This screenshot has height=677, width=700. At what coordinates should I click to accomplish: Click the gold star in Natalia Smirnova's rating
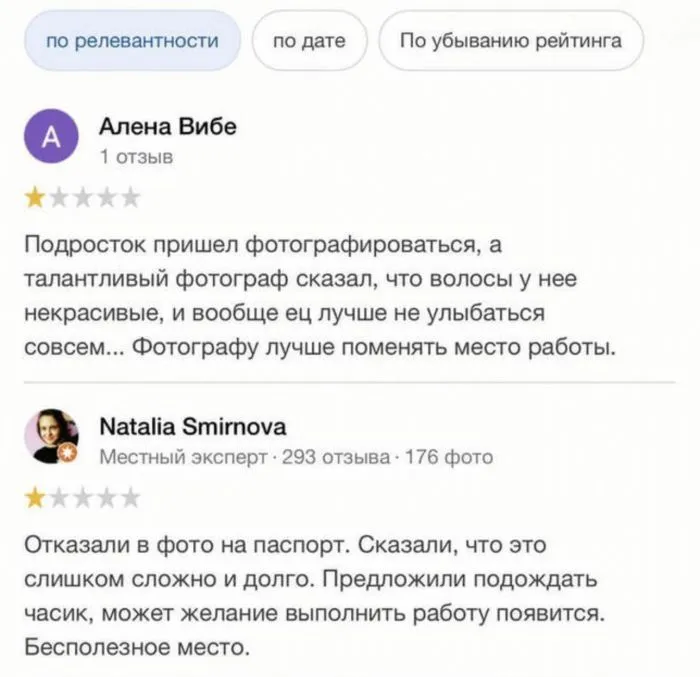pos(35,497)
